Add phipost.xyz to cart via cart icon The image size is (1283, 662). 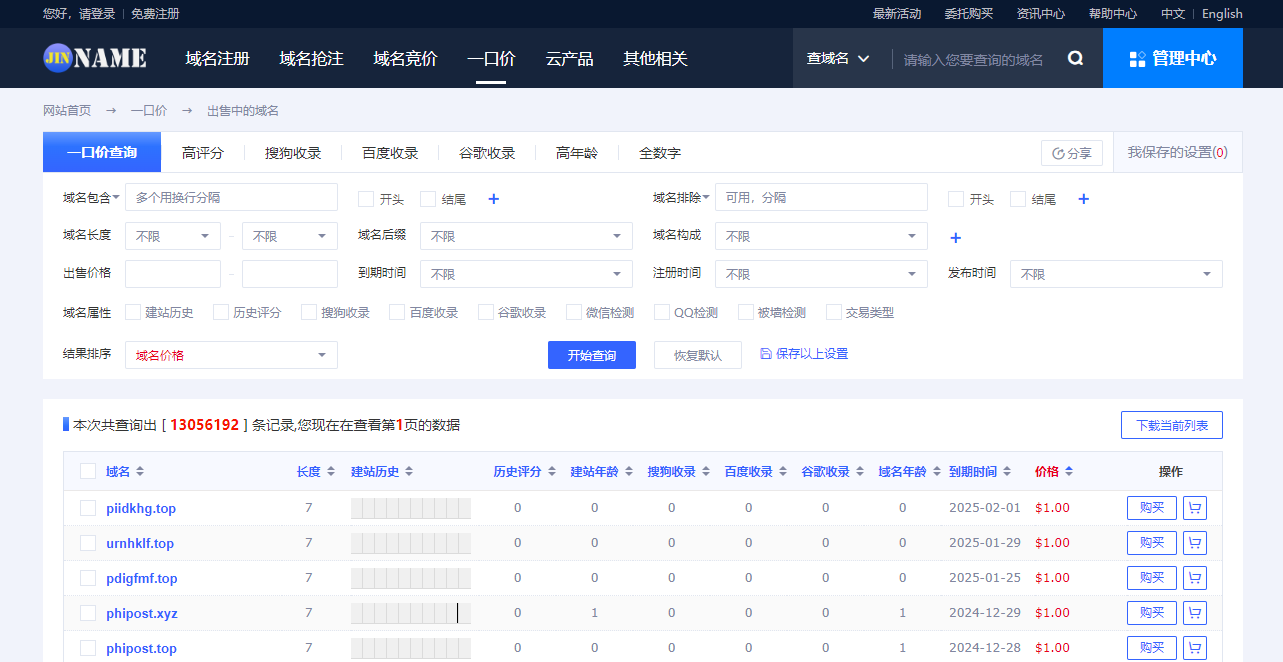click(x=1194, y=613)
